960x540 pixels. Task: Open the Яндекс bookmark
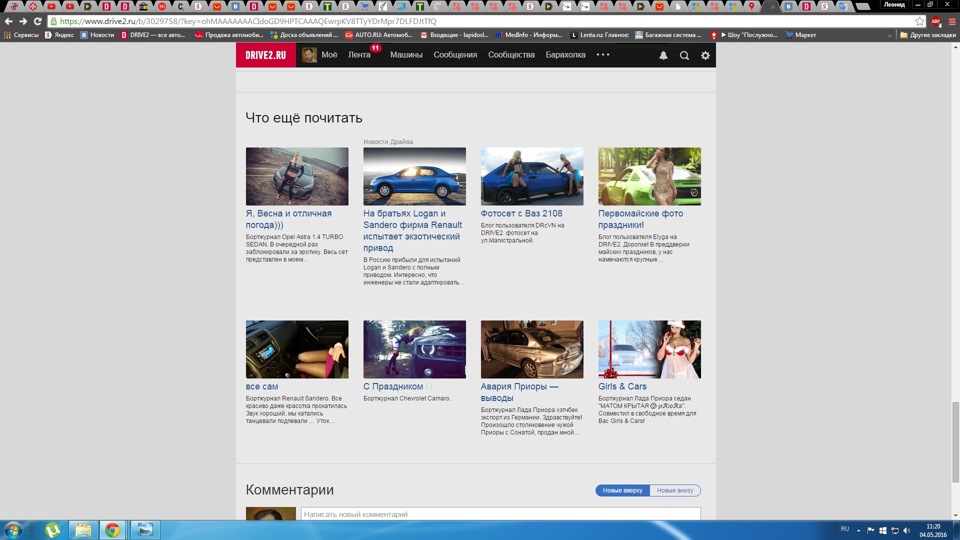coord(59,35)
